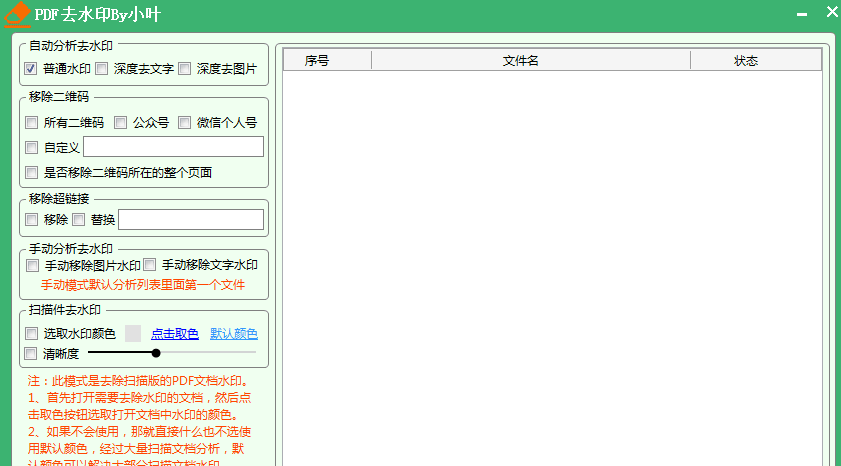Toggle the 微信个人号 checkbox
The height and width of the screenshot is (466, 841).
[x=185, y=123]
